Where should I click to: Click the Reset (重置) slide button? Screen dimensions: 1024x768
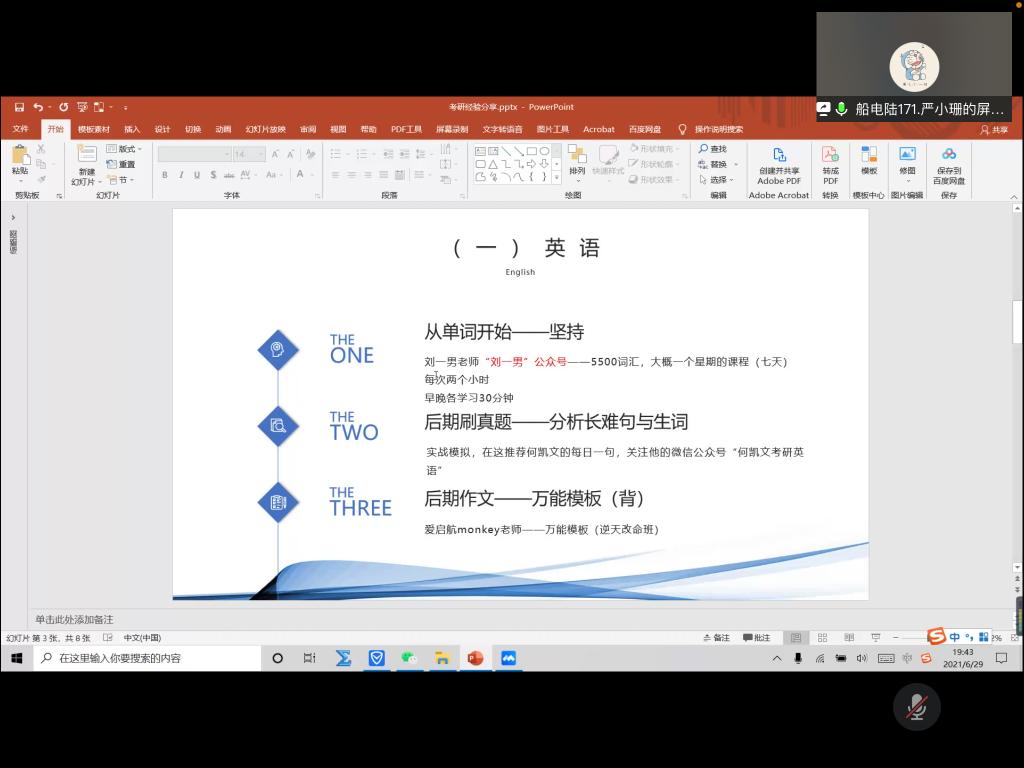(x=122, y=164)
